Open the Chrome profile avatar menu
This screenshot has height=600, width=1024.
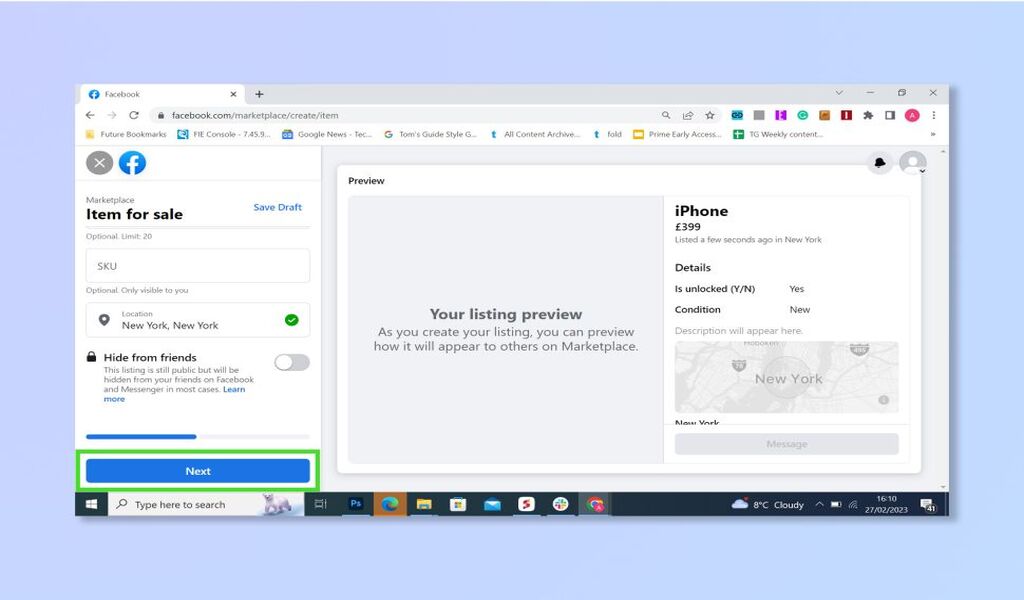912,115
